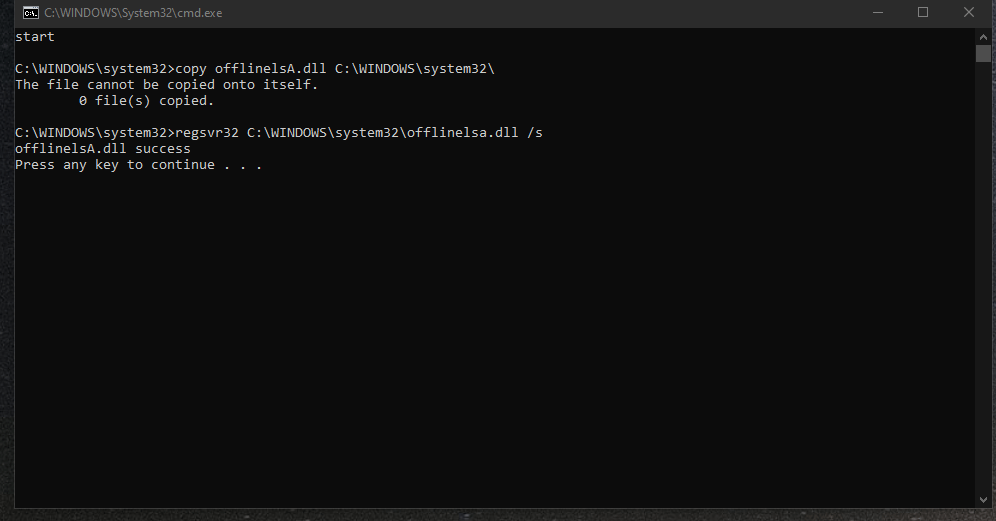Click the destination path in the copy command
Viewport: 996px width, 521px height.
415,69
